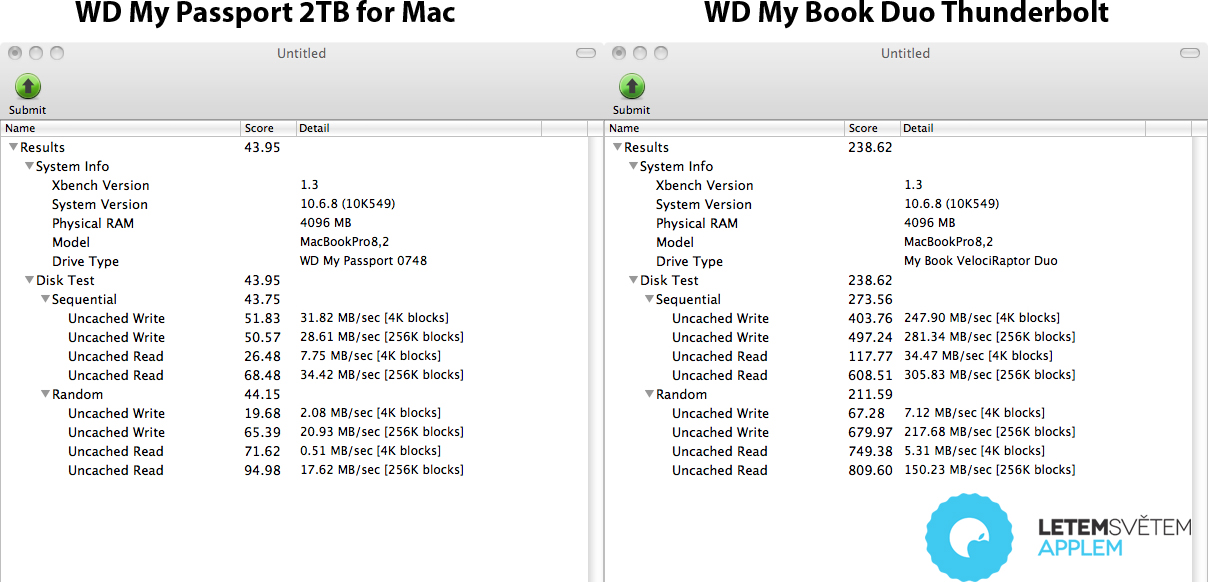Collapse the Sequential group scoring 273.56
Screen dimensions: 1208x582
click(x=649, y=299)
